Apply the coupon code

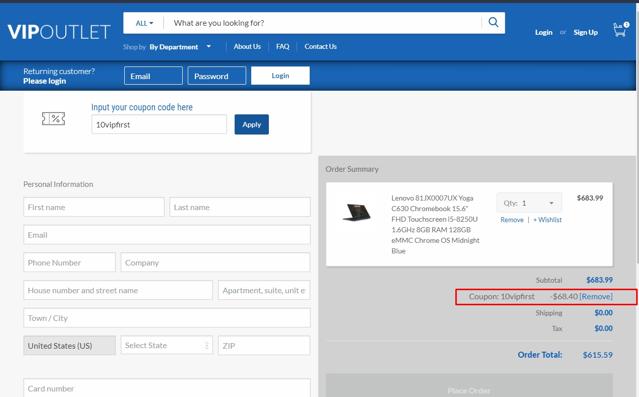(x=251, y=124)
